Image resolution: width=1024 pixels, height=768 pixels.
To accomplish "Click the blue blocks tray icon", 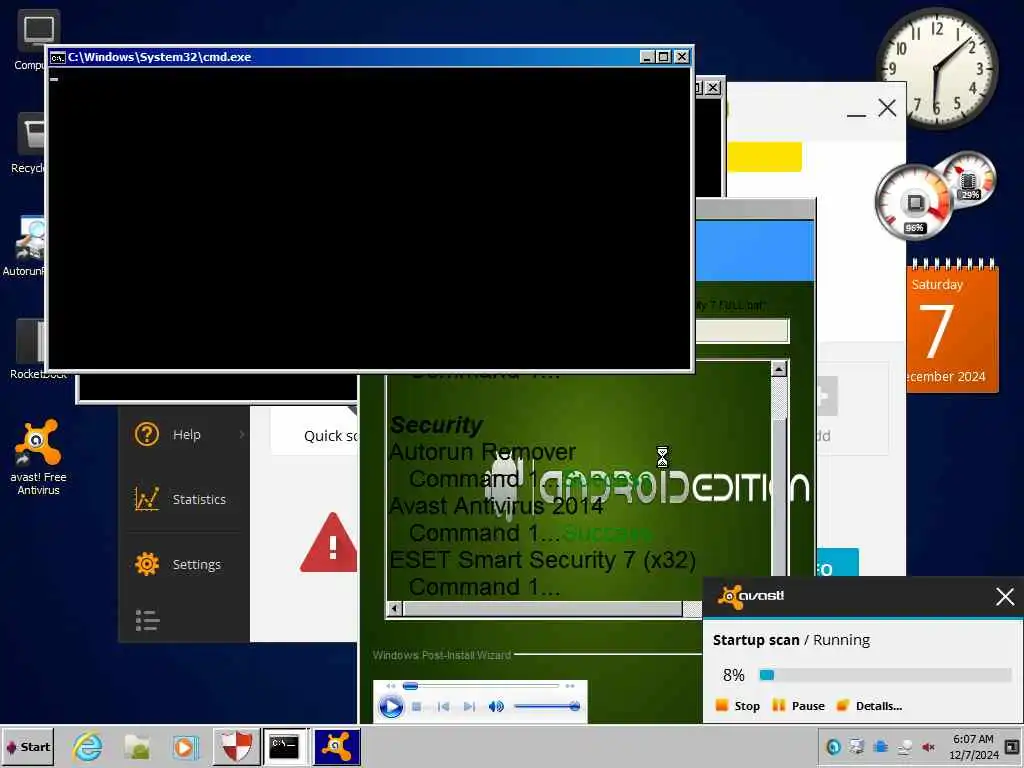I will tap(880, 747).
